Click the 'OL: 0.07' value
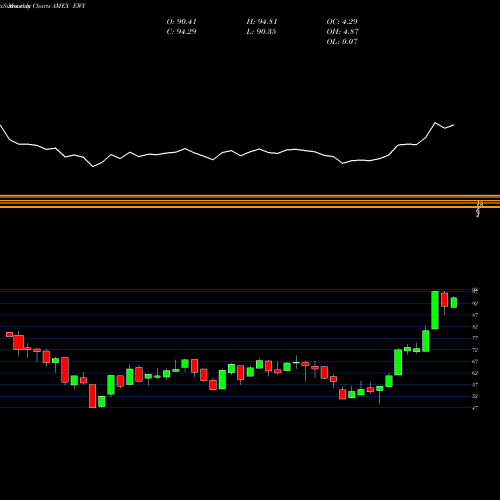Image resolution: width=500 pixels, height=500 pixels. click(x=342, y=42)
